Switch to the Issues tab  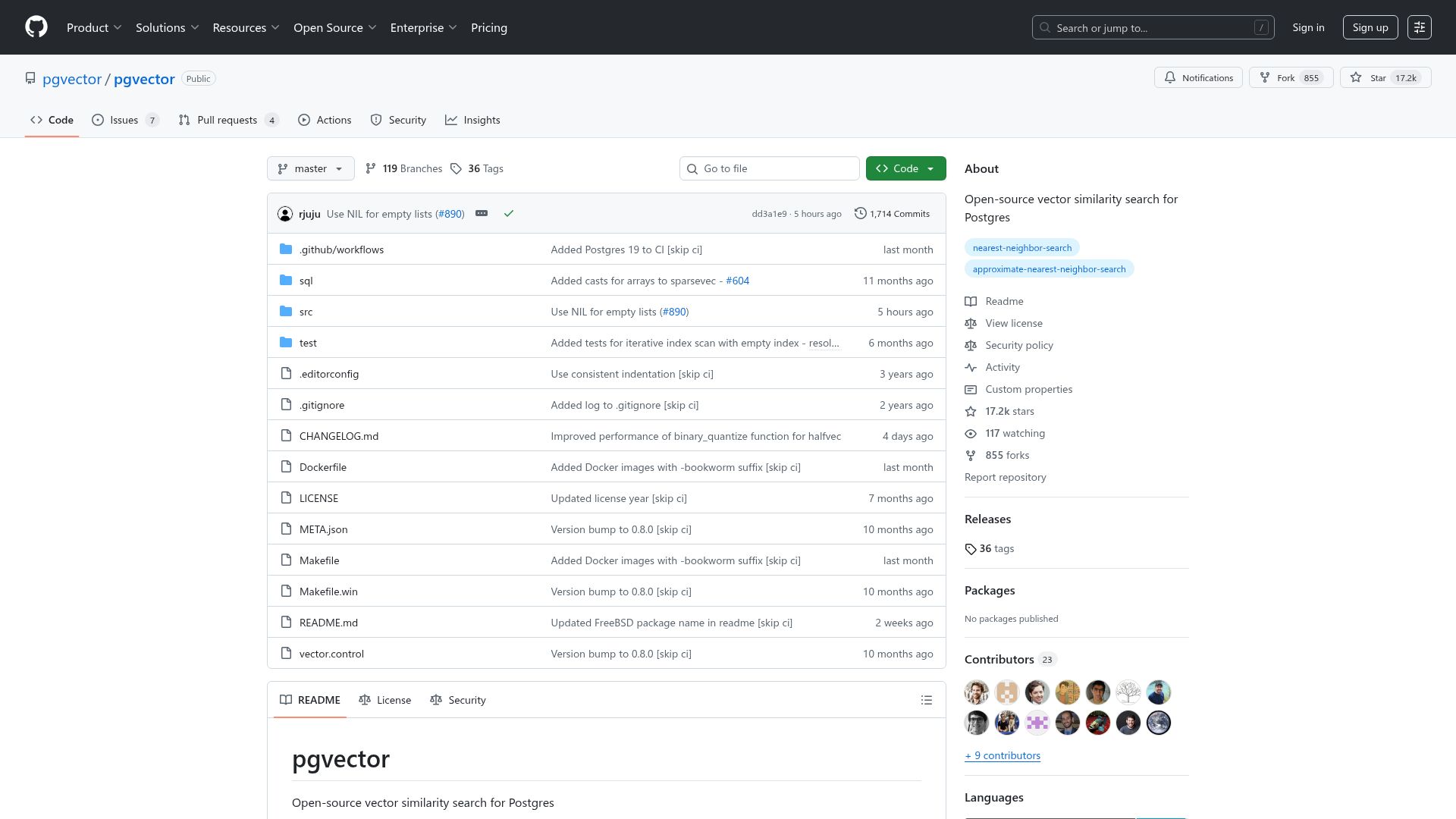coord(125,120)
